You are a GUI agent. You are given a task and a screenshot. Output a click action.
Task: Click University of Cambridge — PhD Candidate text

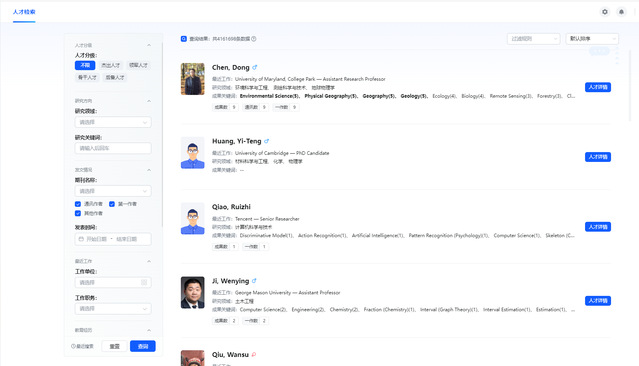click(282, 153)
